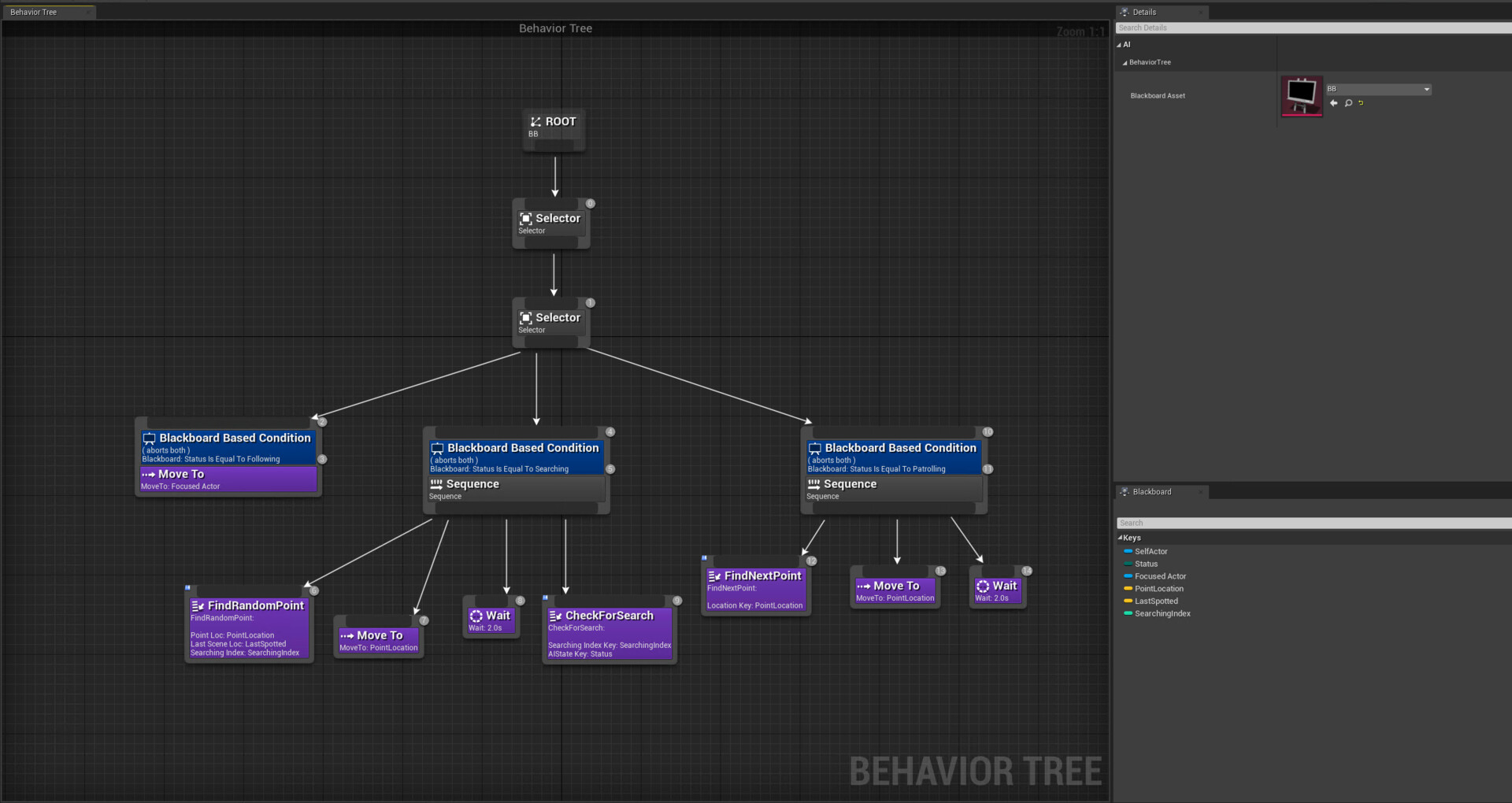Image resolution: width=1512 pixels, height=803 pixels.
Task: Click the green color chip next to the Status key
Action: tap(1128, 564)
